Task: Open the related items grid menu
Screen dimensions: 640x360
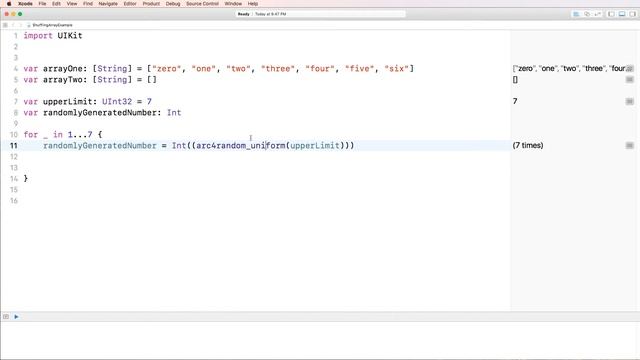Action: coord(5,25)
